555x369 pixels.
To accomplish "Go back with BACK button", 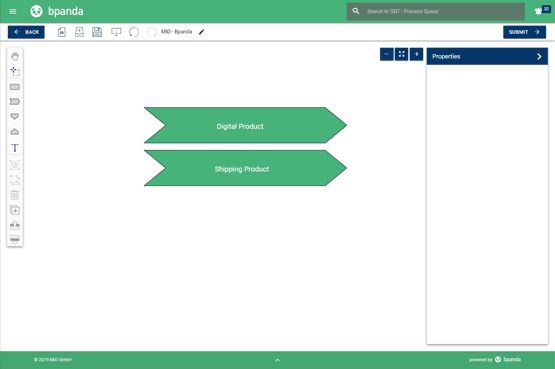I will point(26,32).
